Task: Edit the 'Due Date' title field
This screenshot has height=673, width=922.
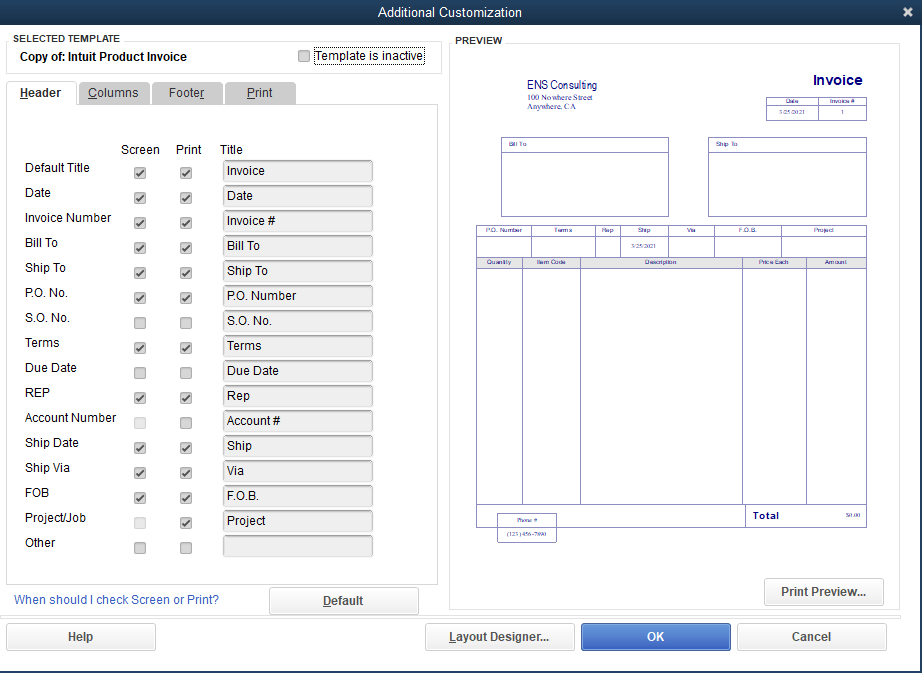Action: [298, 371]
